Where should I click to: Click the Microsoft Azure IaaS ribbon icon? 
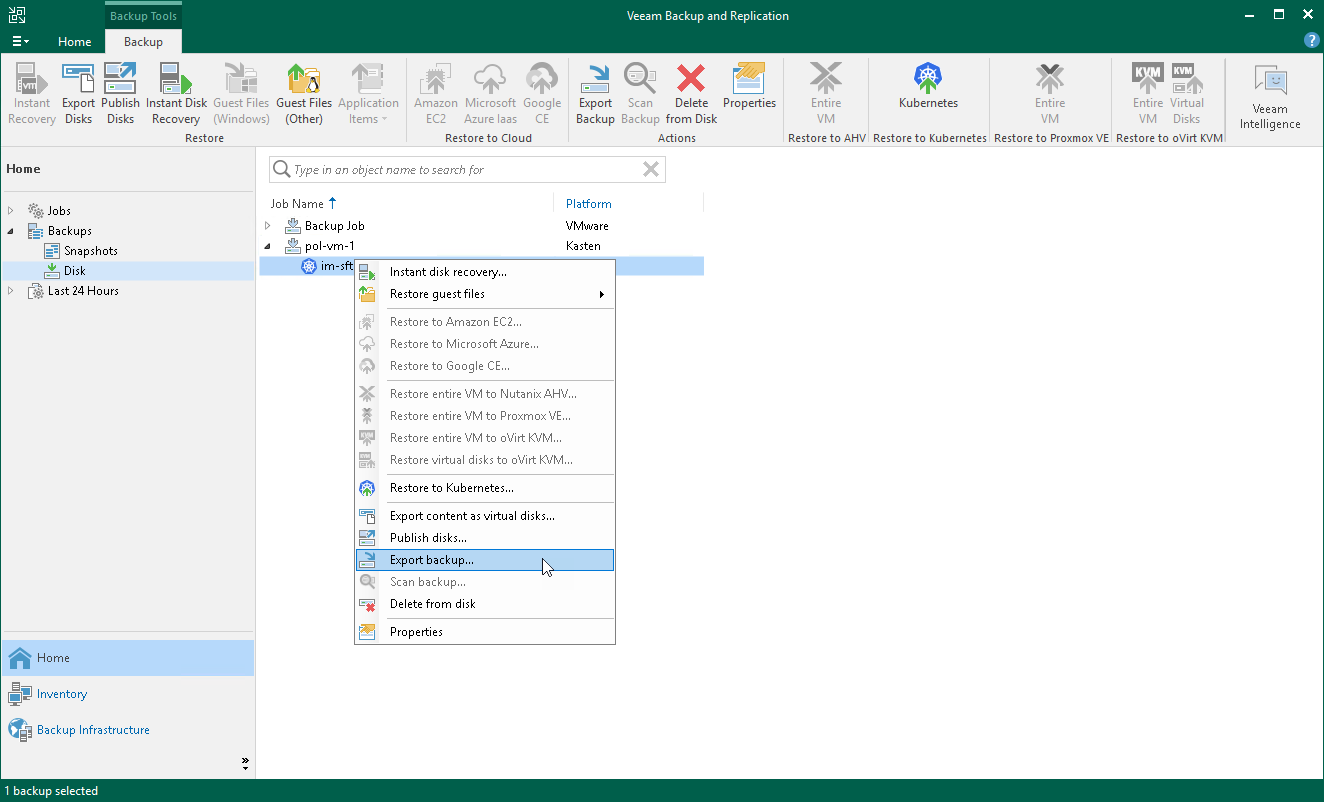click(x=490, y=94)
